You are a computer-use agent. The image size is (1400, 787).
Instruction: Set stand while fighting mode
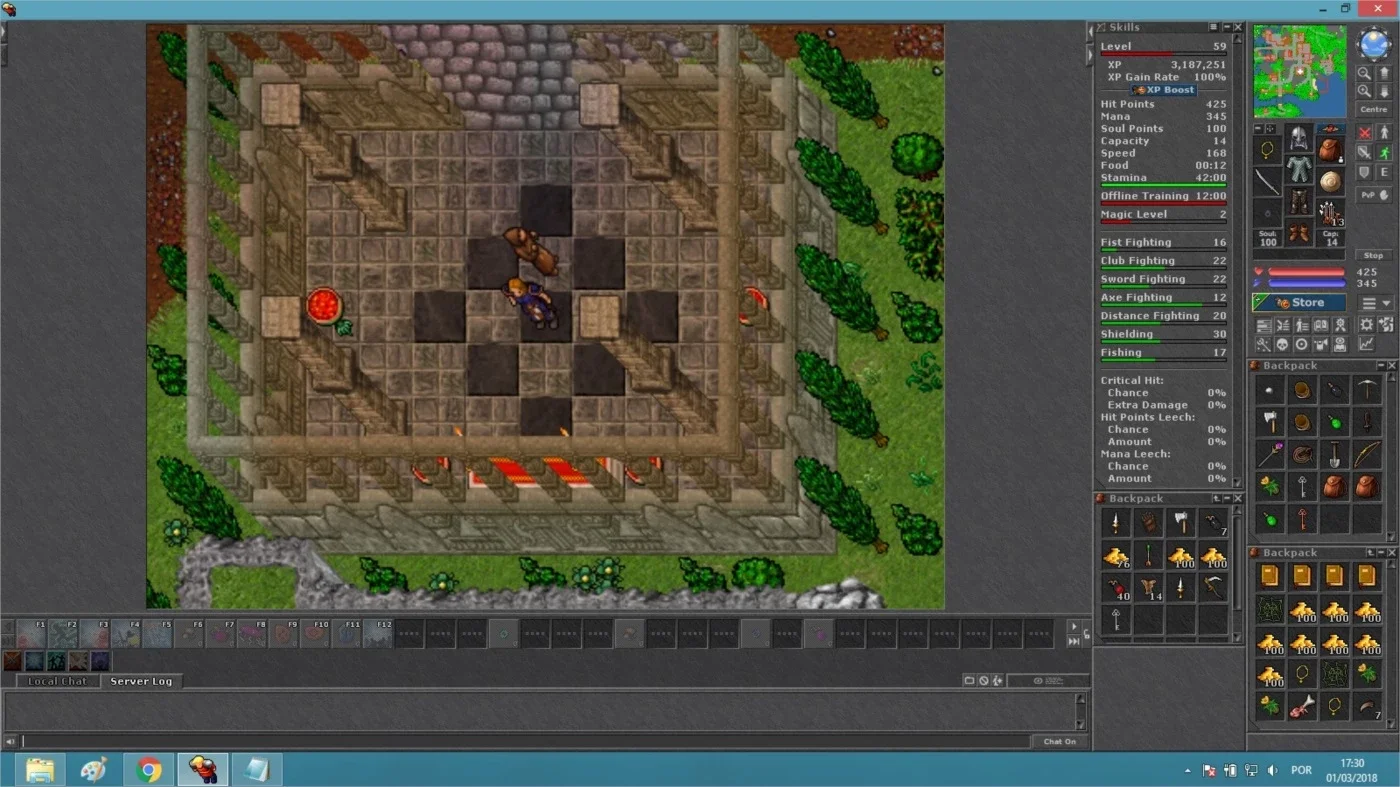pos(1384,133)
